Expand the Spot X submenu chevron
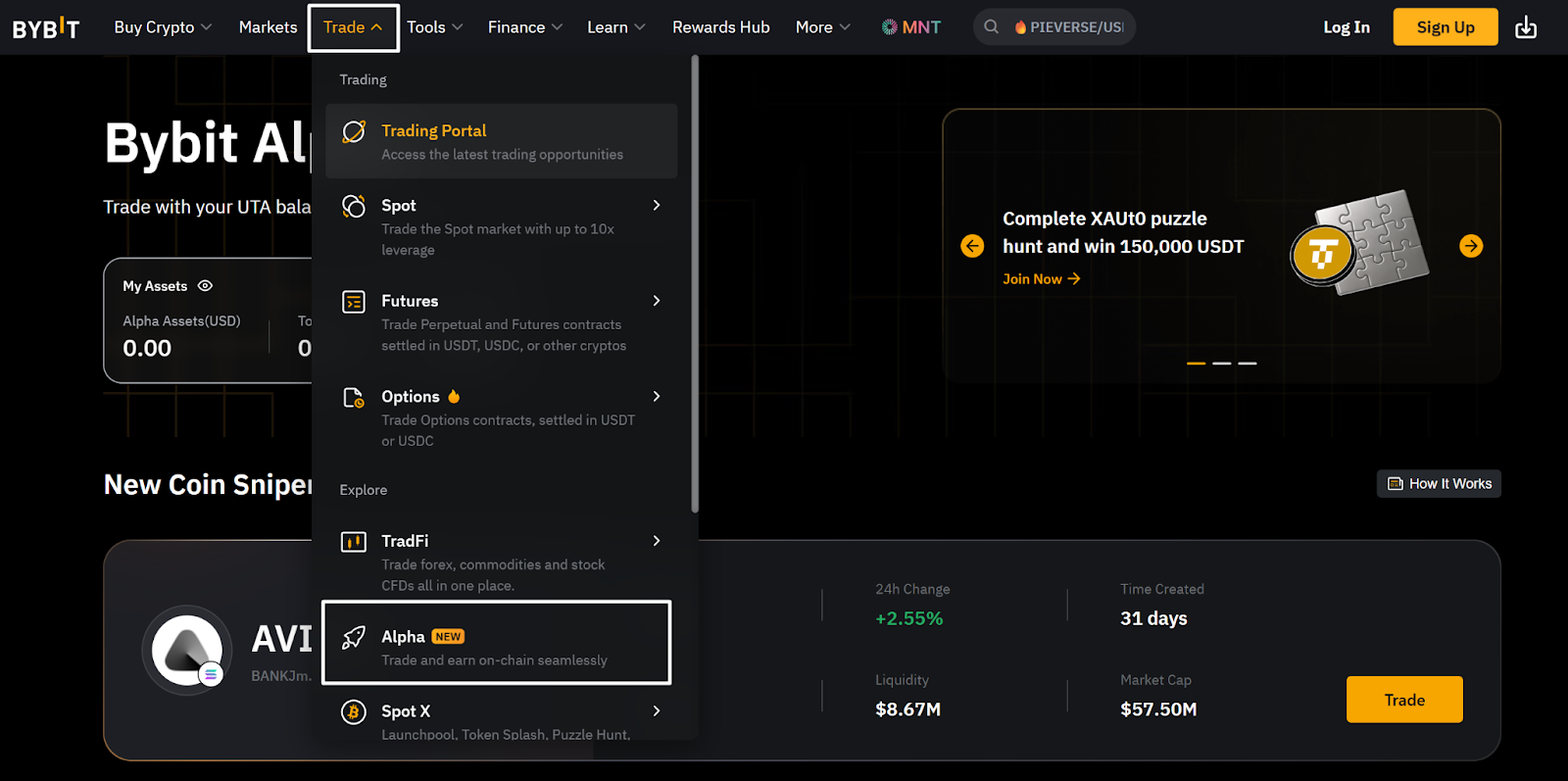The width and height of the screenshot is (1568, 781). click(657, 711)
